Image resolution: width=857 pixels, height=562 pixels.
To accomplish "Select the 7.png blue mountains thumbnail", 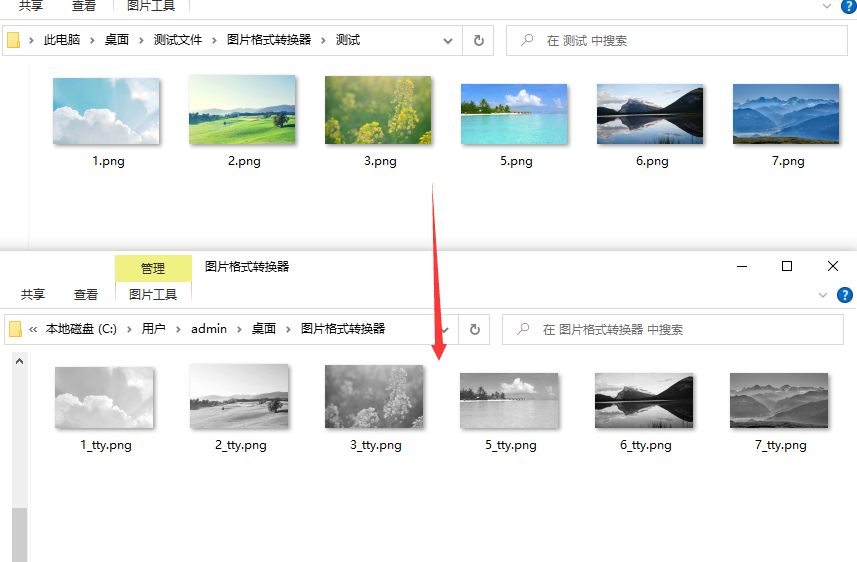I will point(786,114).
